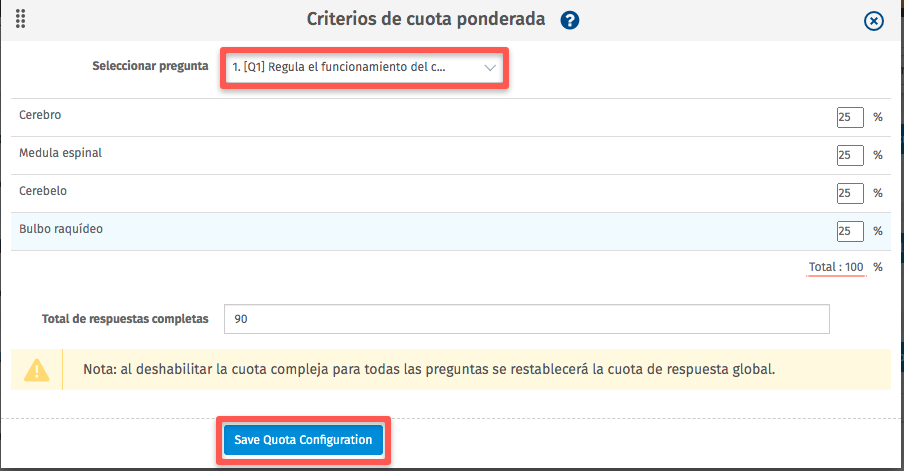Click the Cerebro percentage field
This screenshot has width=904, height=471.
point(850,117)
